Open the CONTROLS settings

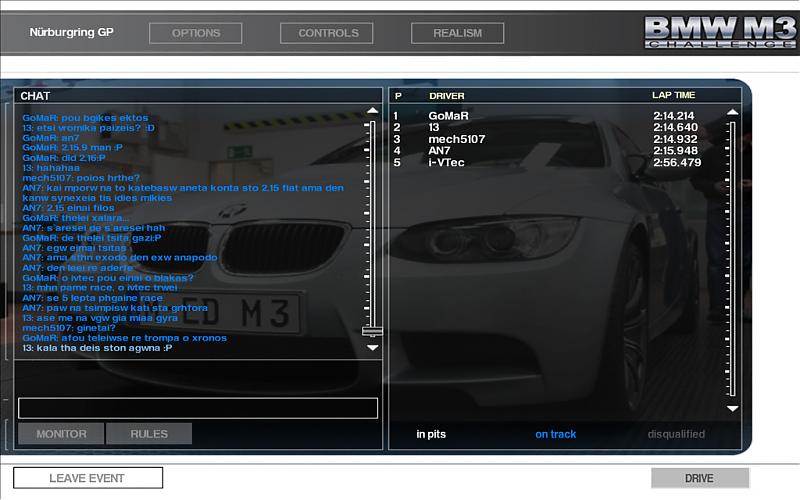tap(327, 33)
